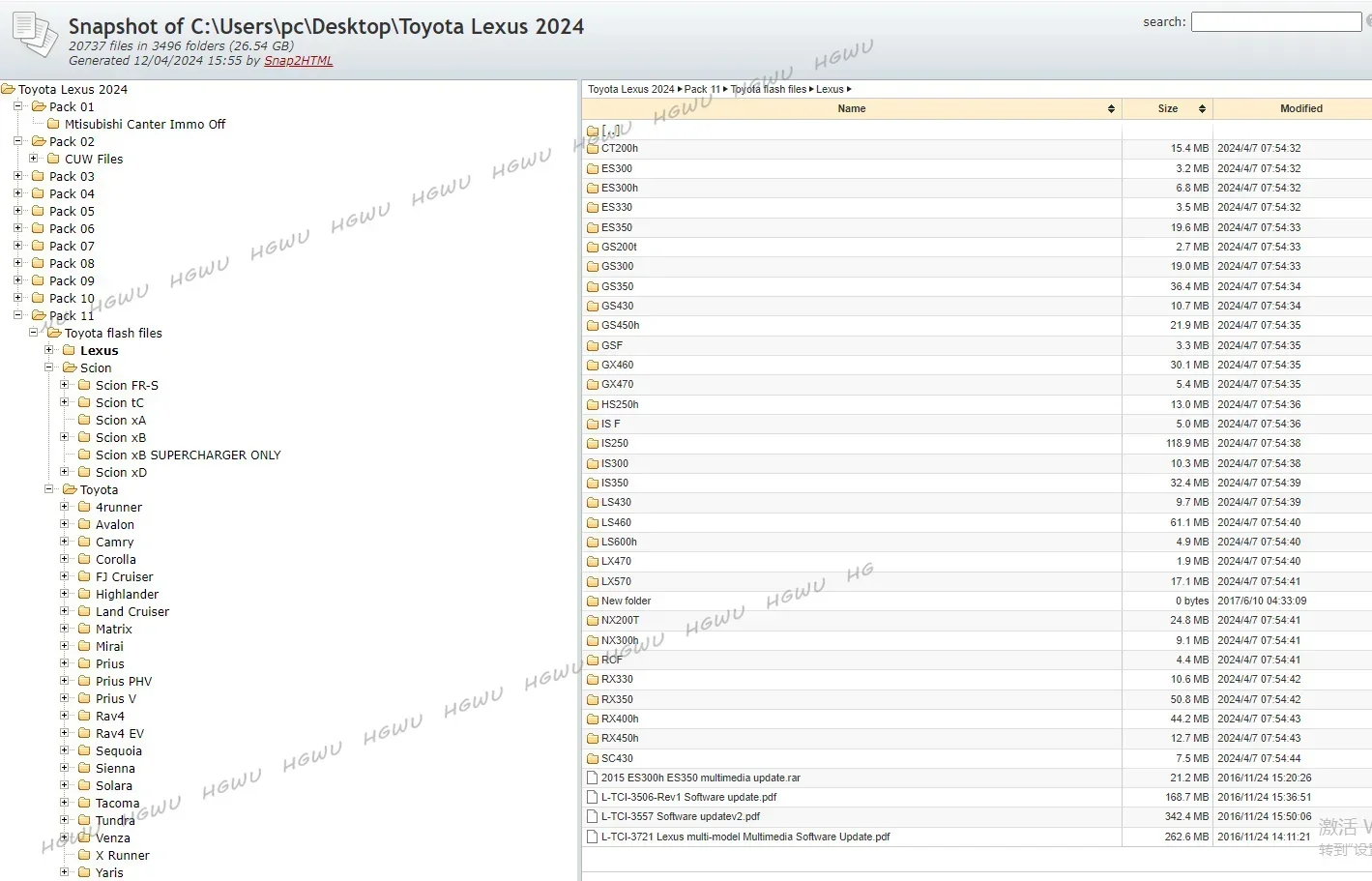This screenshot has height=881, width=1372.
Task: Click the L-TCI-3506-Rev1 pdf file icon
Action: (593, 797)
